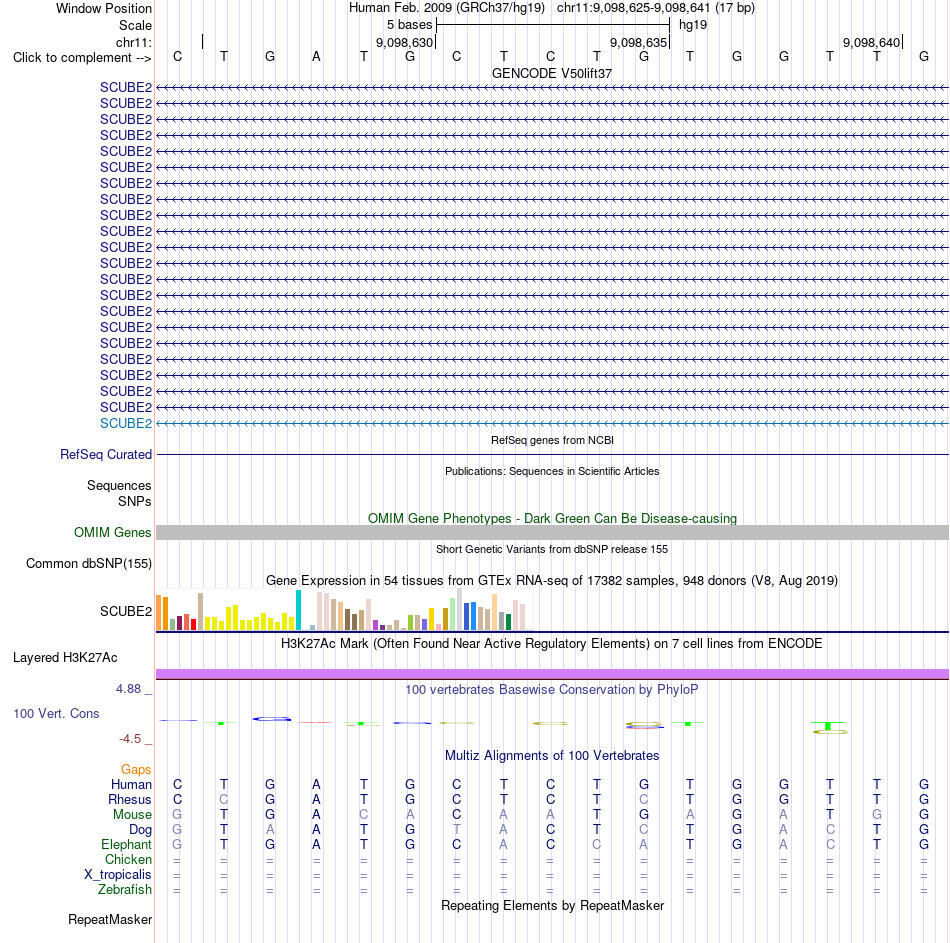Click the 100 Vert. Cons label

tap(56, 713)
